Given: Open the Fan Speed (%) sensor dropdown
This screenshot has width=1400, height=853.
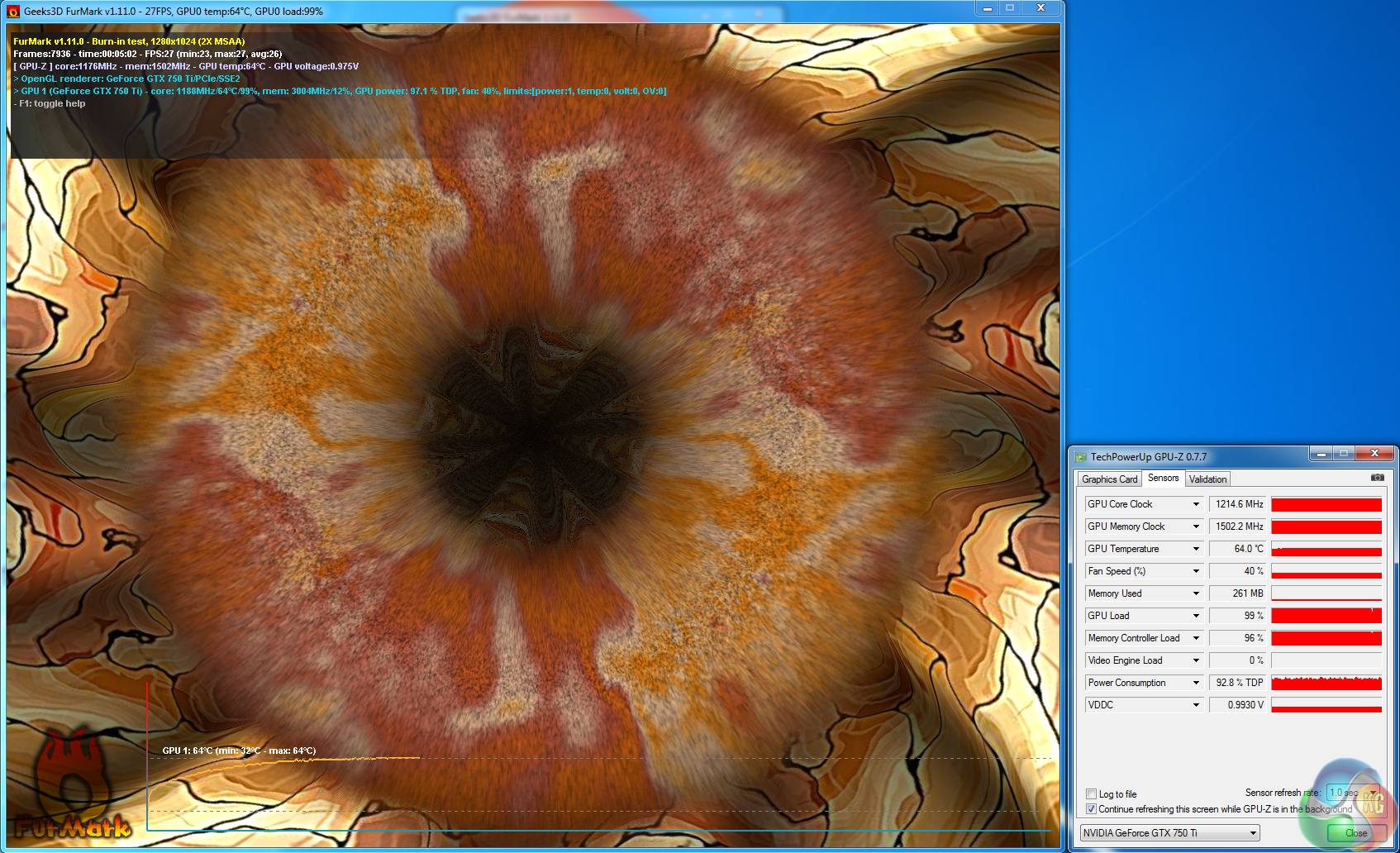Looking at the screenshot, I should [x=1195, y=571].
